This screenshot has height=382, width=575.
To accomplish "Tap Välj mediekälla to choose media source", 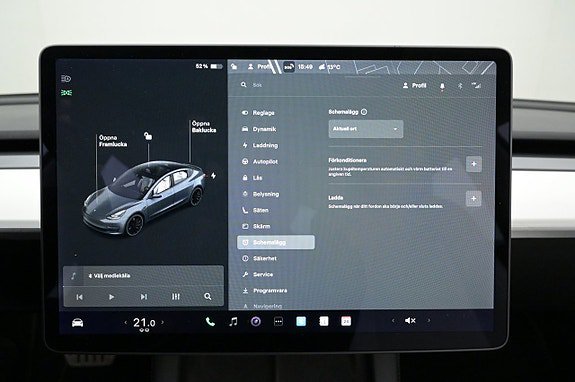I will [x=110, y=276].
